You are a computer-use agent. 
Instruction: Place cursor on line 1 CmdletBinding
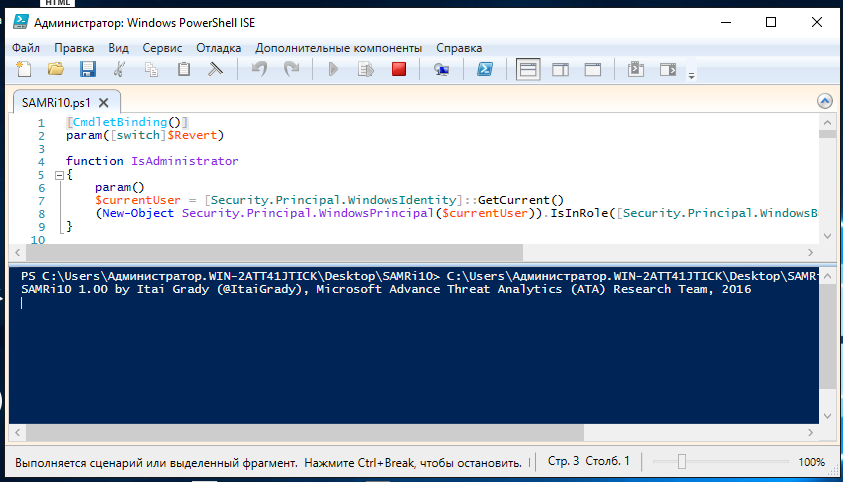(x=120, y=123)
